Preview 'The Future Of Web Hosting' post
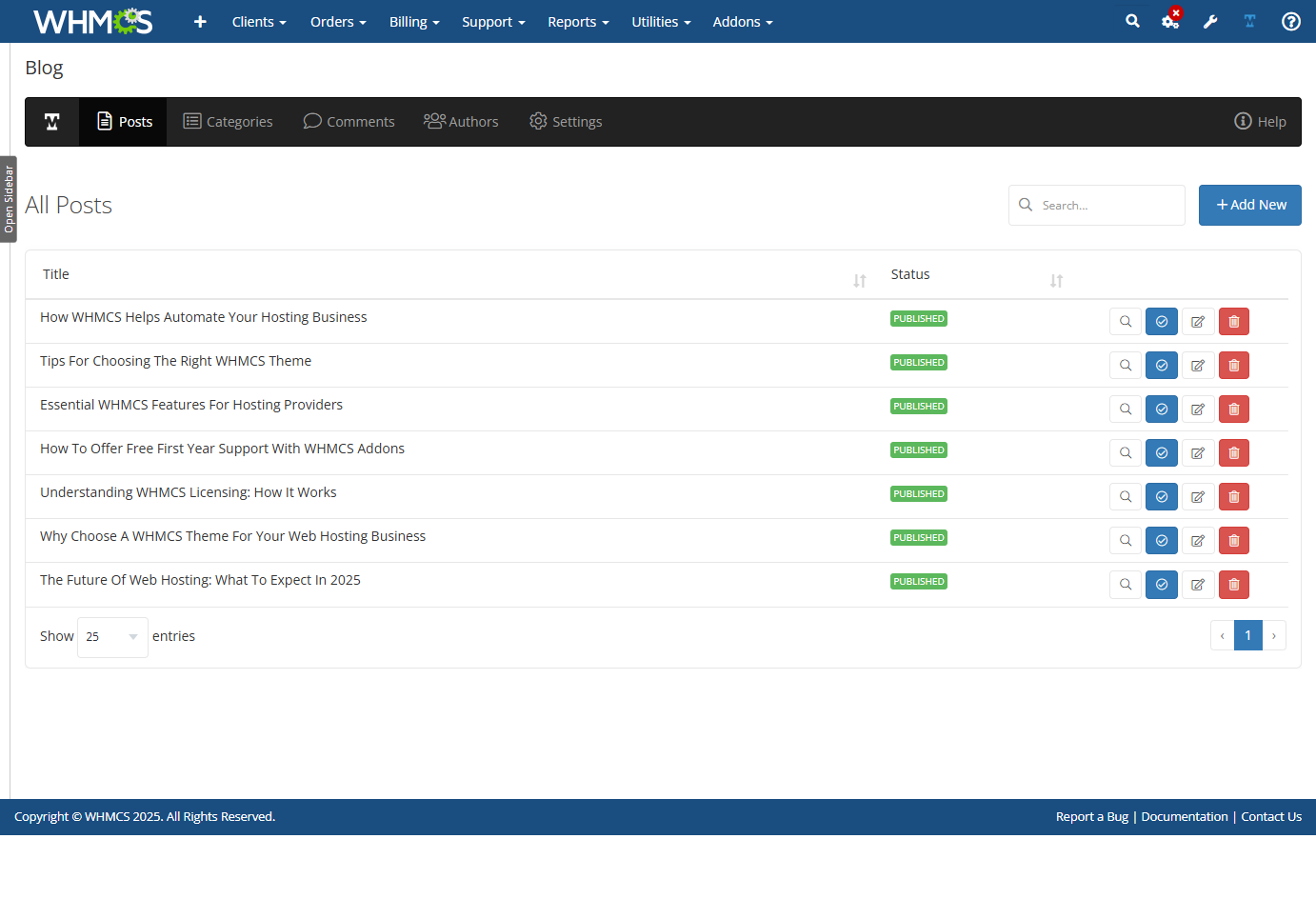Screen dimensions: 1316x899 pos(1126,585)
